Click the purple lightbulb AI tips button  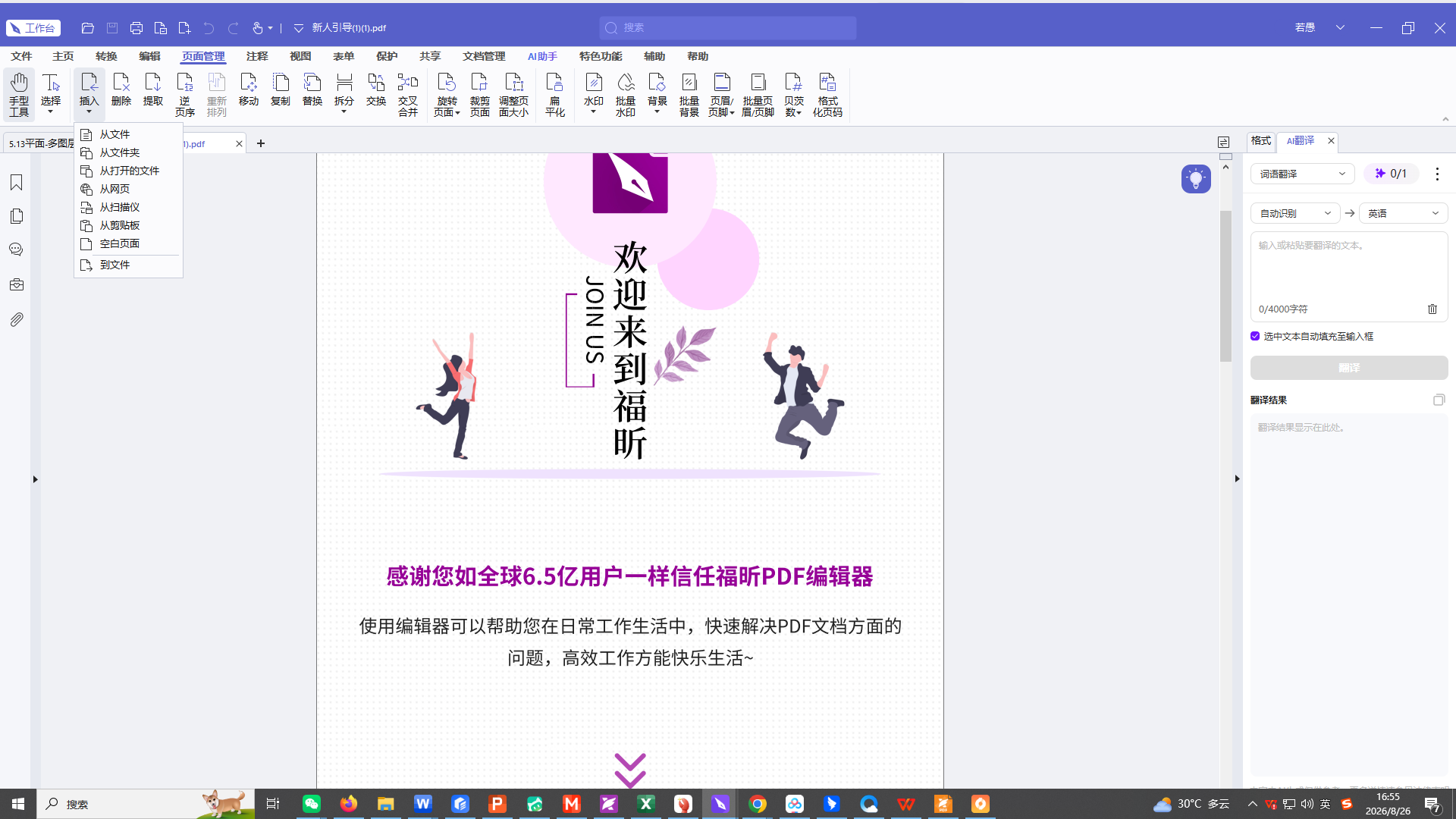pyautogui.click(x=1196, y=179)
